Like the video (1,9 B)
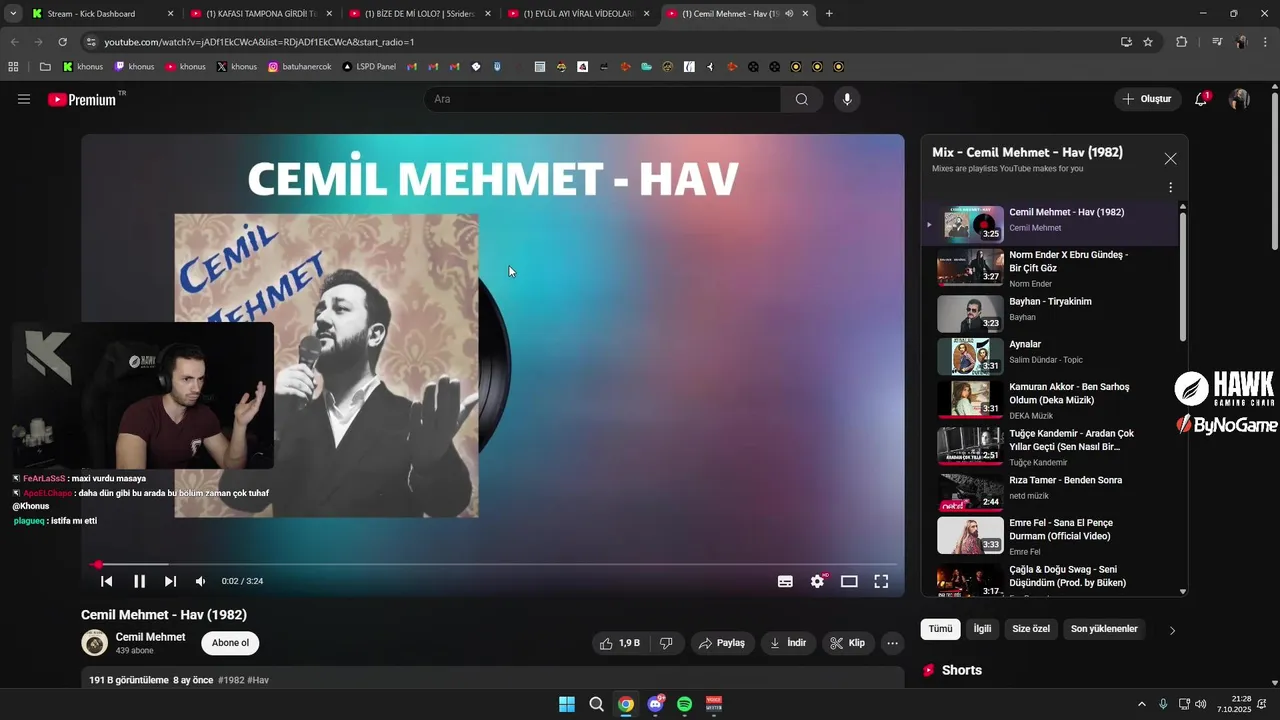 [620, 643]
